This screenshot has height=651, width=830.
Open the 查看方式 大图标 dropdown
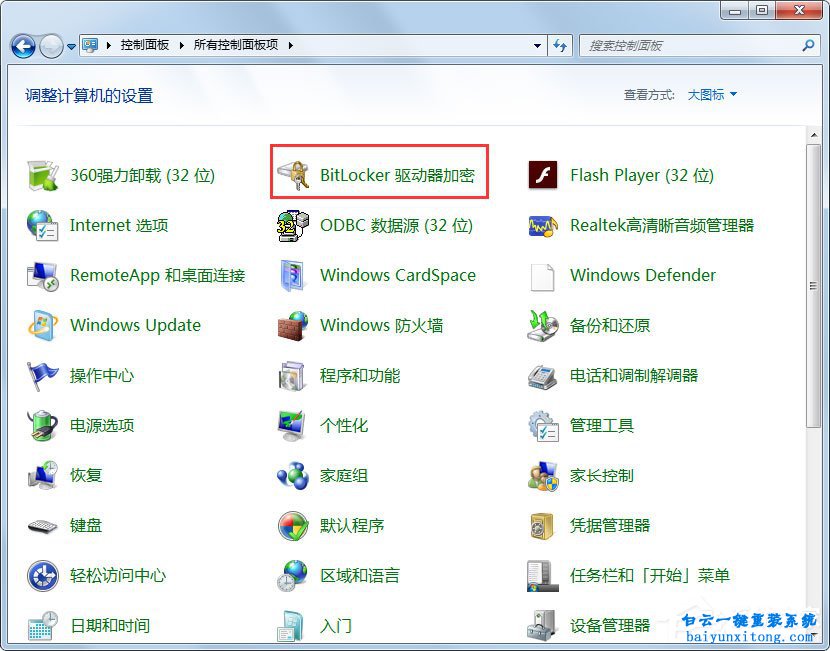(x=711, y=94)
